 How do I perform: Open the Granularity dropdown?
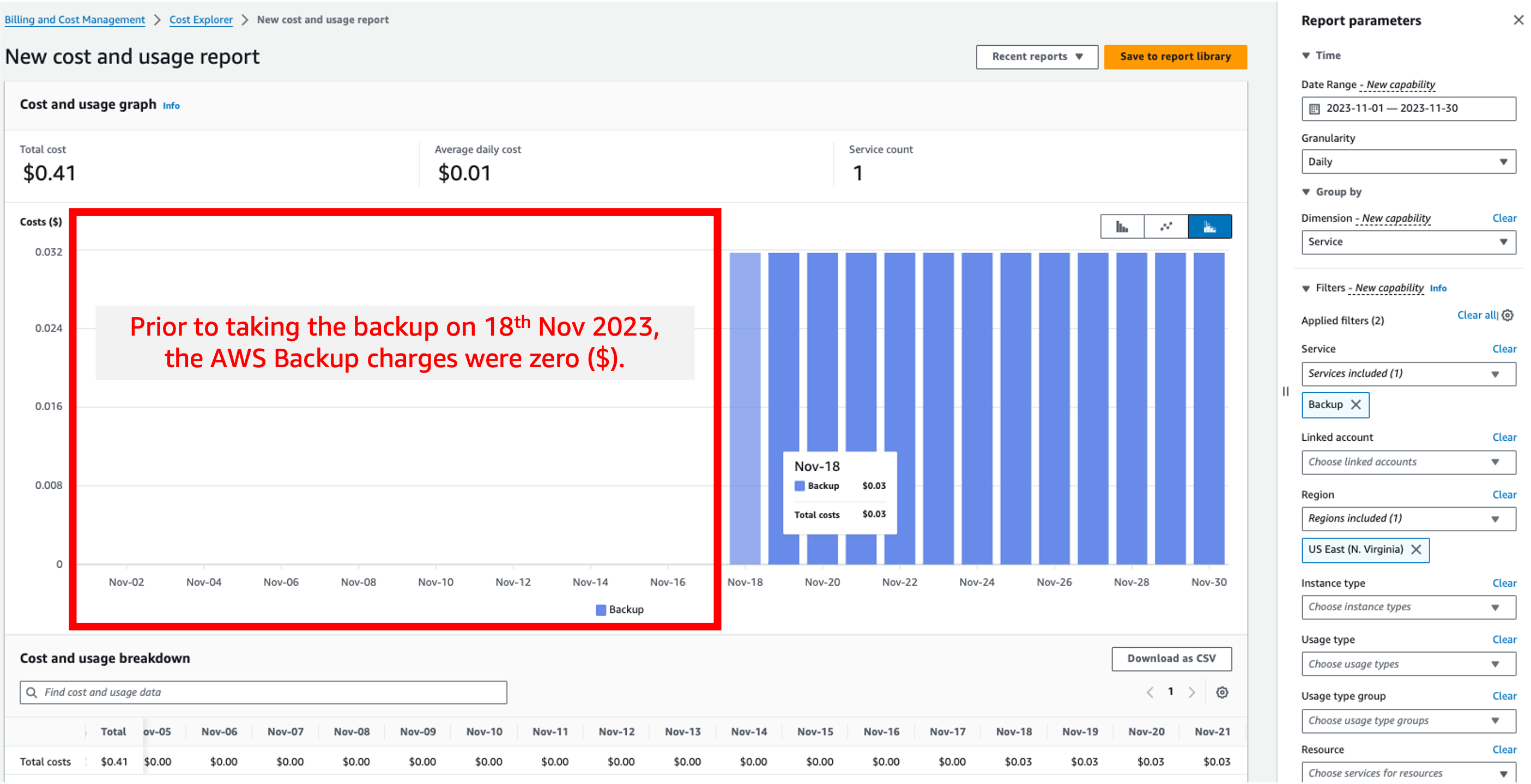(x=1504, y=161)
